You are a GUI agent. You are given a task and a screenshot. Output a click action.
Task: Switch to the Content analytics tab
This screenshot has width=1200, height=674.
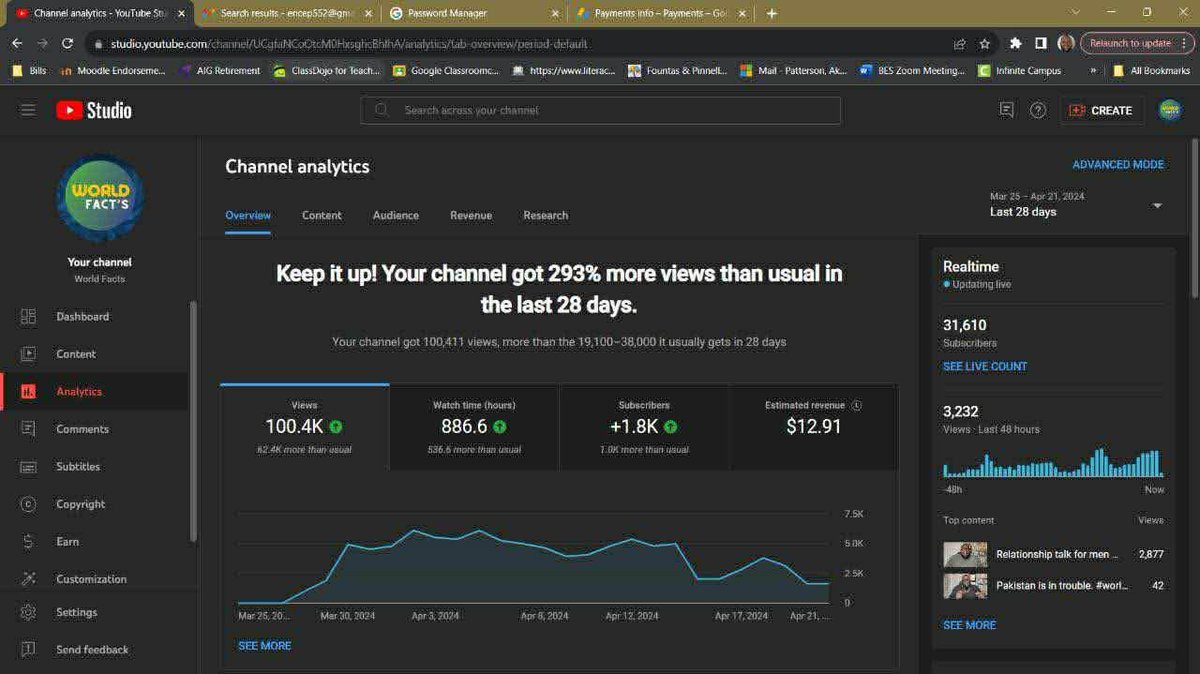[x=322, y=215]
